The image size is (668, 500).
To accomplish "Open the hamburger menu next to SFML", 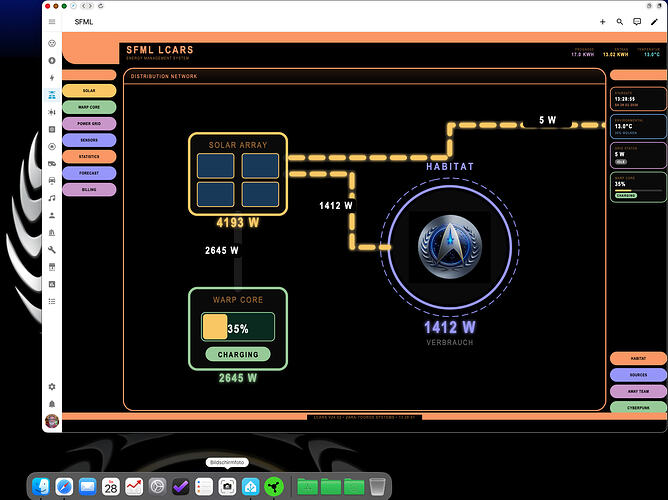I will [x=52, y=22].
